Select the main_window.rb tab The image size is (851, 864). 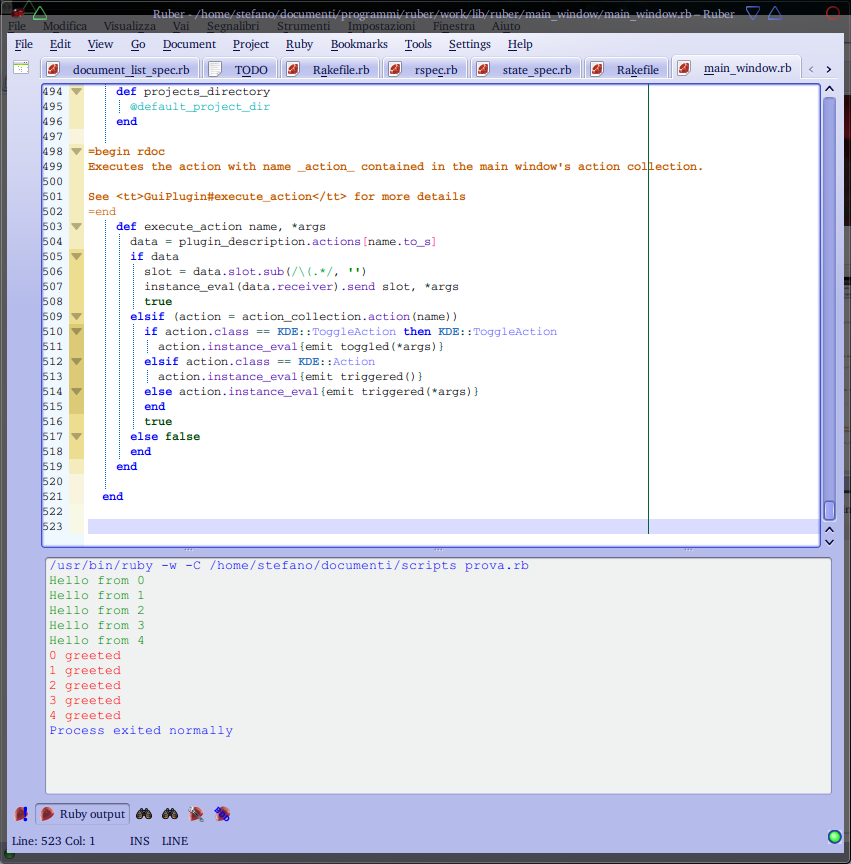[736, 68]
